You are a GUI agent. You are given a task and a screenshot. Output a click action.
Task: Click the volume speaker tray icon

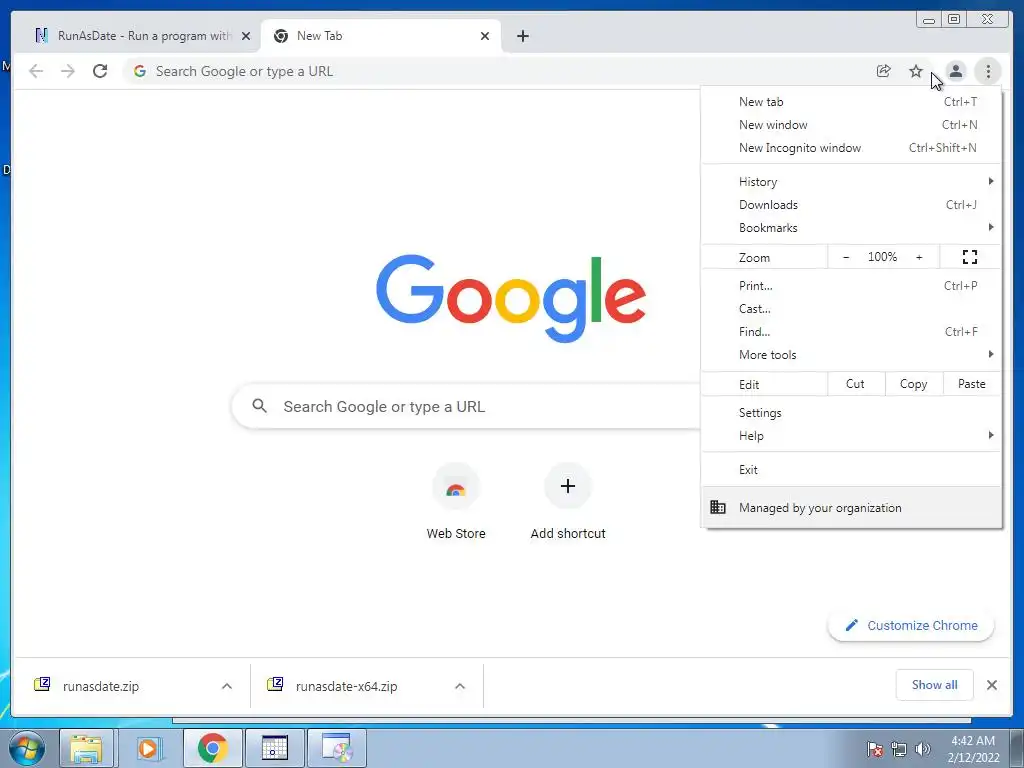pyautogui.click(x=923, y=749)
